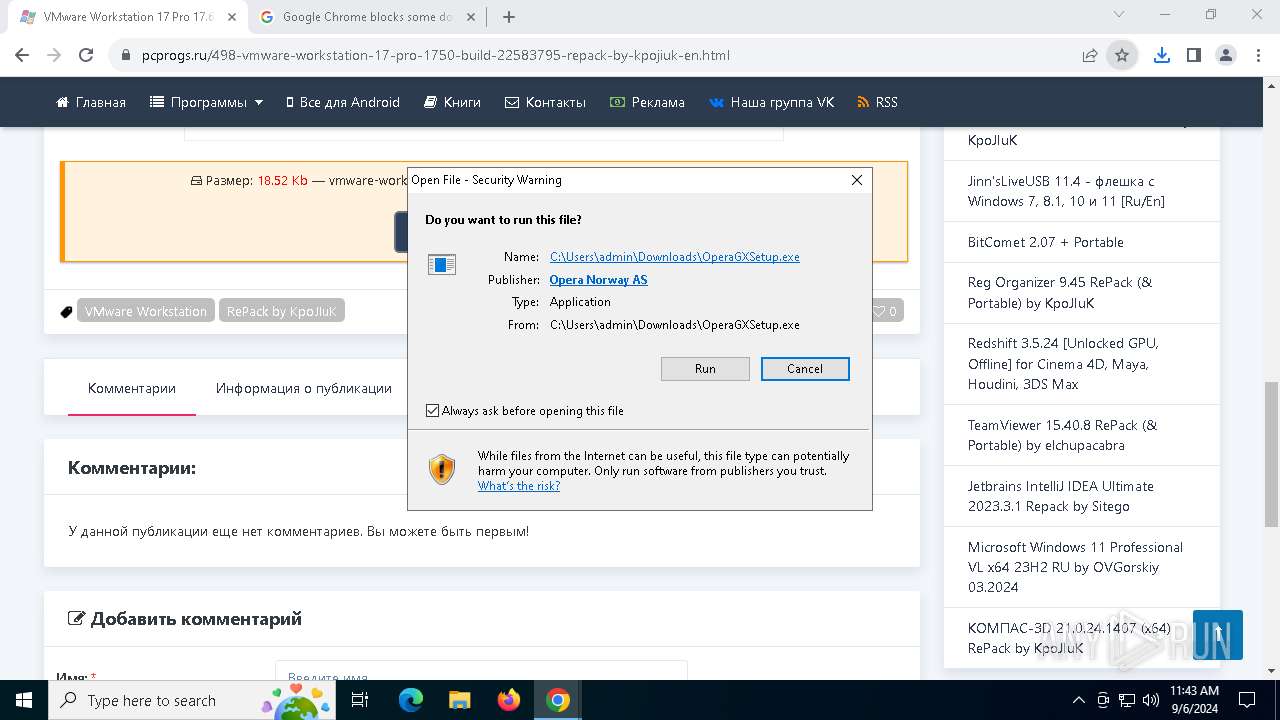Open Task View on the taskbar
Image resolution: width=1280 pixels, height=720 pixels.
pos(361,700)
